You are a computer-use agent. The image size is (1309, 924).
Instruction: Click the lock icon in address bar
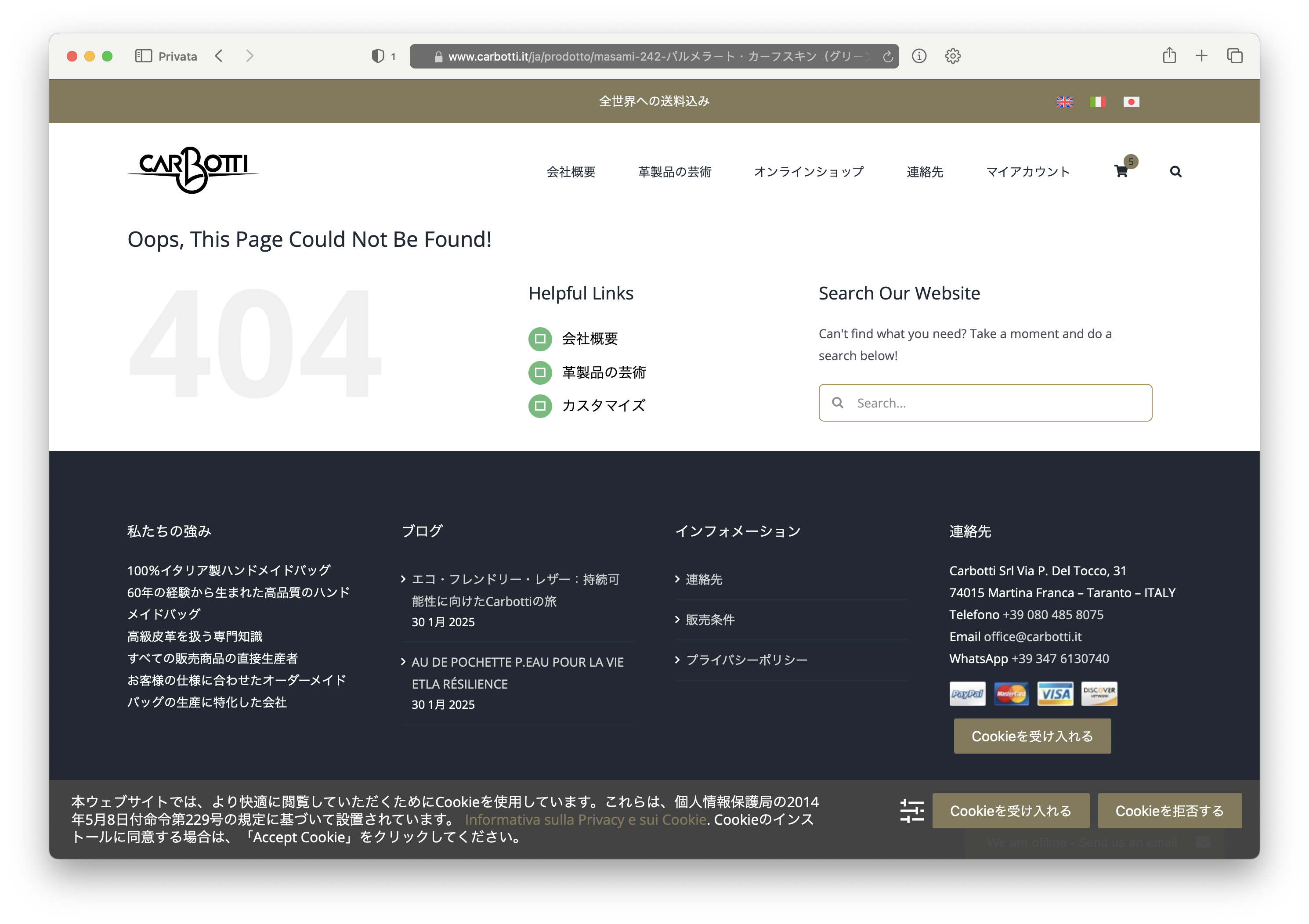(438, 56)
